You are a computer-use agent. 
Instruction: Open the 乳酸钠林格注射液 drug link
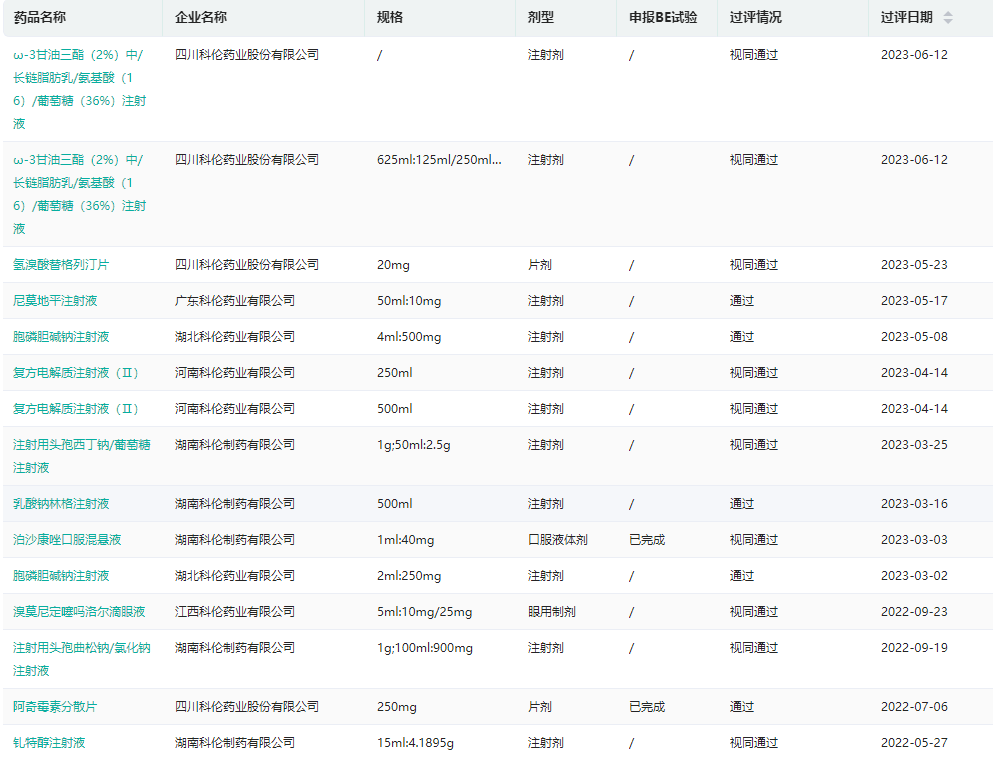[x=61, y=504]
